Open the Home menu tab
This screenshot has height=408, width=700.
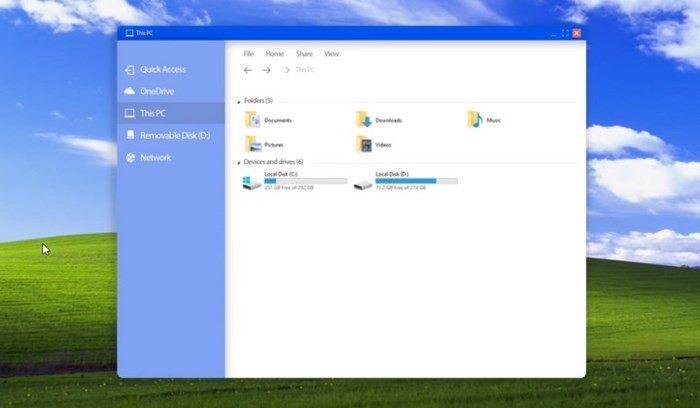[x=274, y=54]
